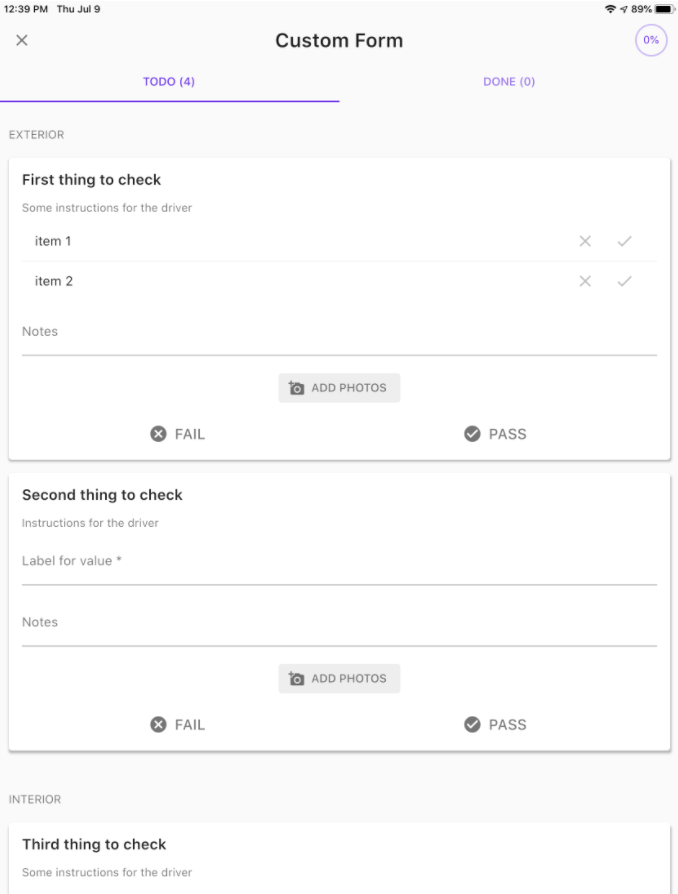Switch to the DONE (0) tab

tap(509, 82)
